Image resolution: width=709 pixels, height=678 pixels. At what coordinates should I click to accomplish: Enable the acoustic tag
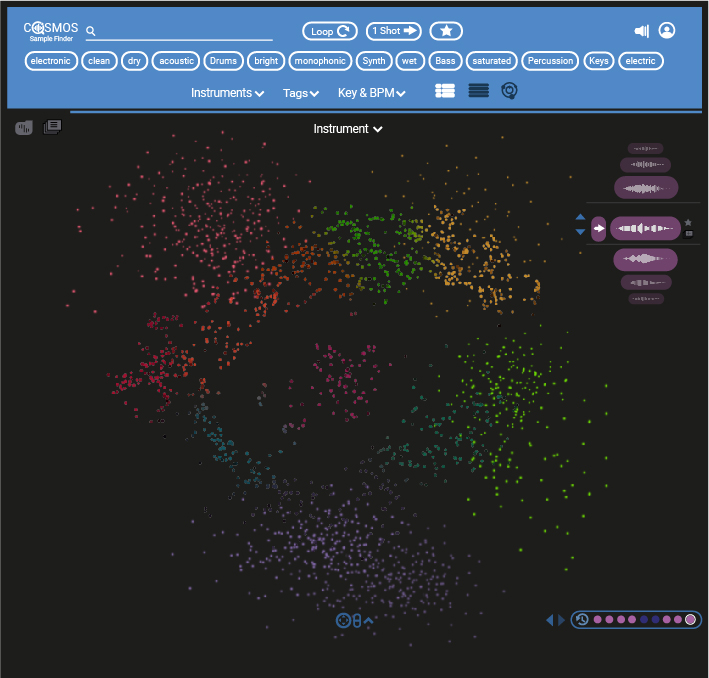click(x=176, y=61)
